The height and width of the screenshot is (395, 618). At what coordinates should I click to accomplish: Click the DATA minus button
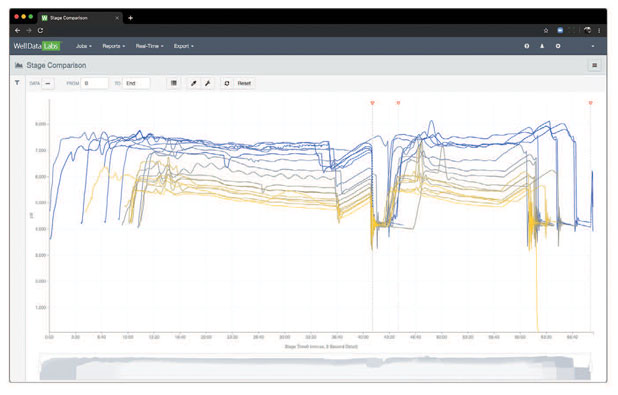(x=48, y=83)
